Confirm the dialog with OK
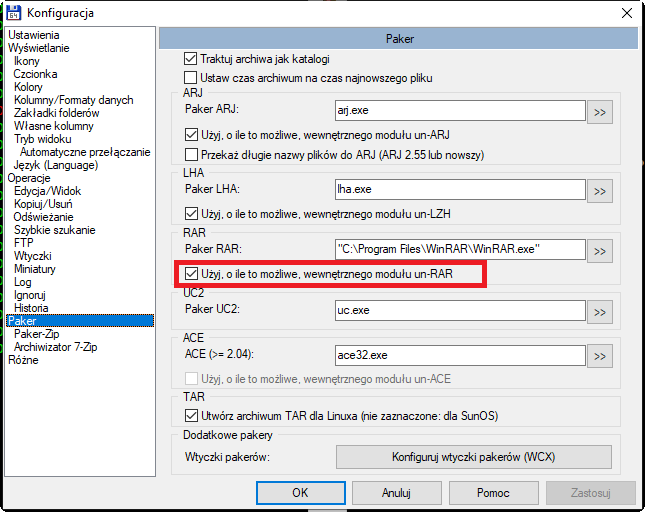This screenshot has height=512, width=645. (x=301, y=493)
